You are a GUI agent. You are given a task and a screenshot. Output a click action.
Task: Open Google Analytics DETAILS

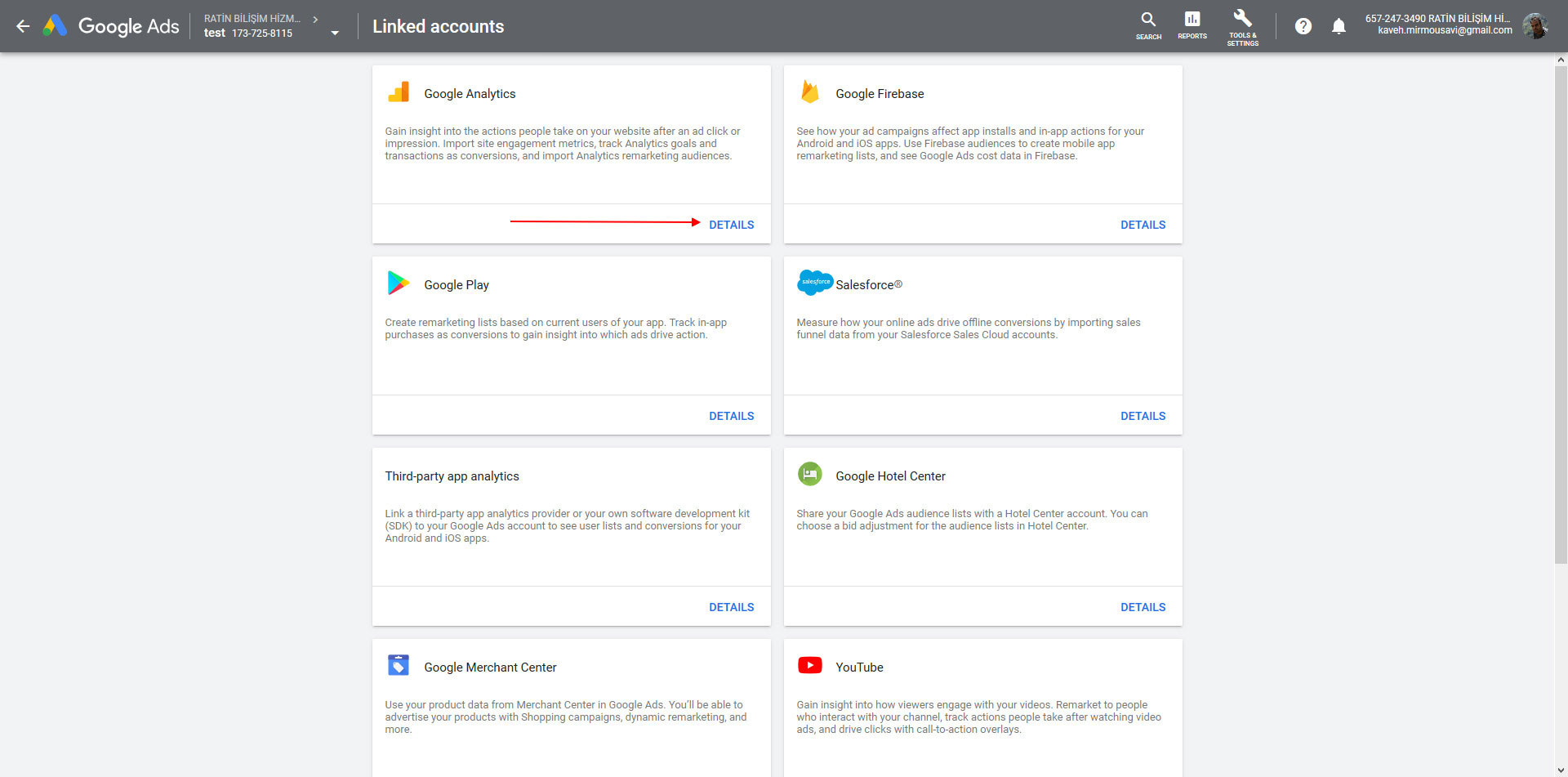pos(731,225)
